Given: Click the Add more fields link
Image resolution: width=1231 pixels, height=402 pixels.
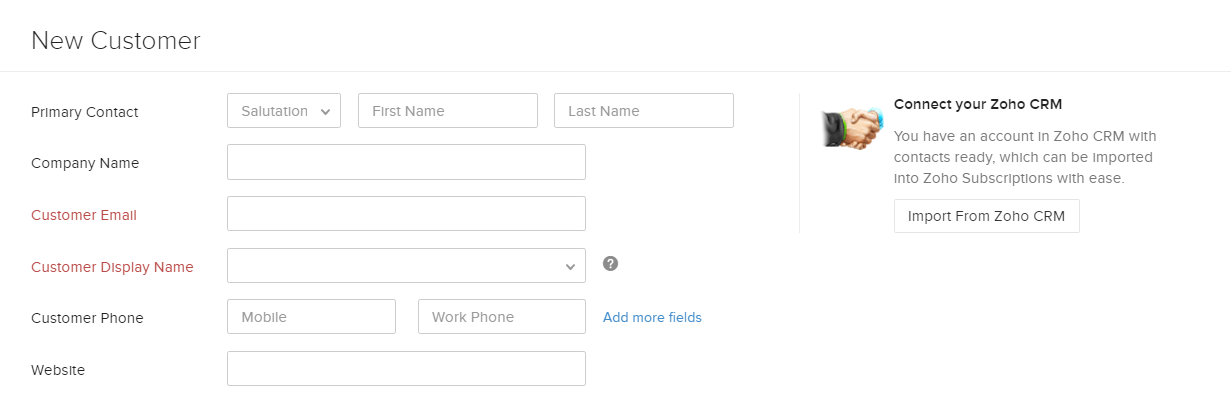Looking at the screenshot, I should (652, 318).
